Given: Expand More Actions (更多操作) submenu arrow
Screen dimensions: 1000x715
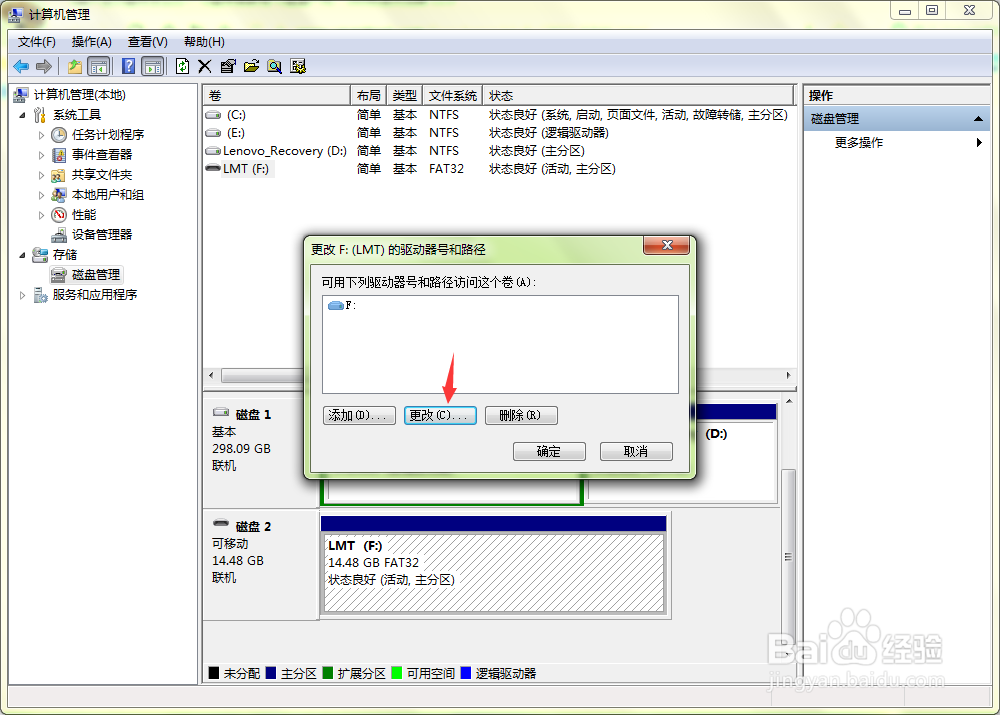Looking at the screenshot, I should (x=979, y=142).
